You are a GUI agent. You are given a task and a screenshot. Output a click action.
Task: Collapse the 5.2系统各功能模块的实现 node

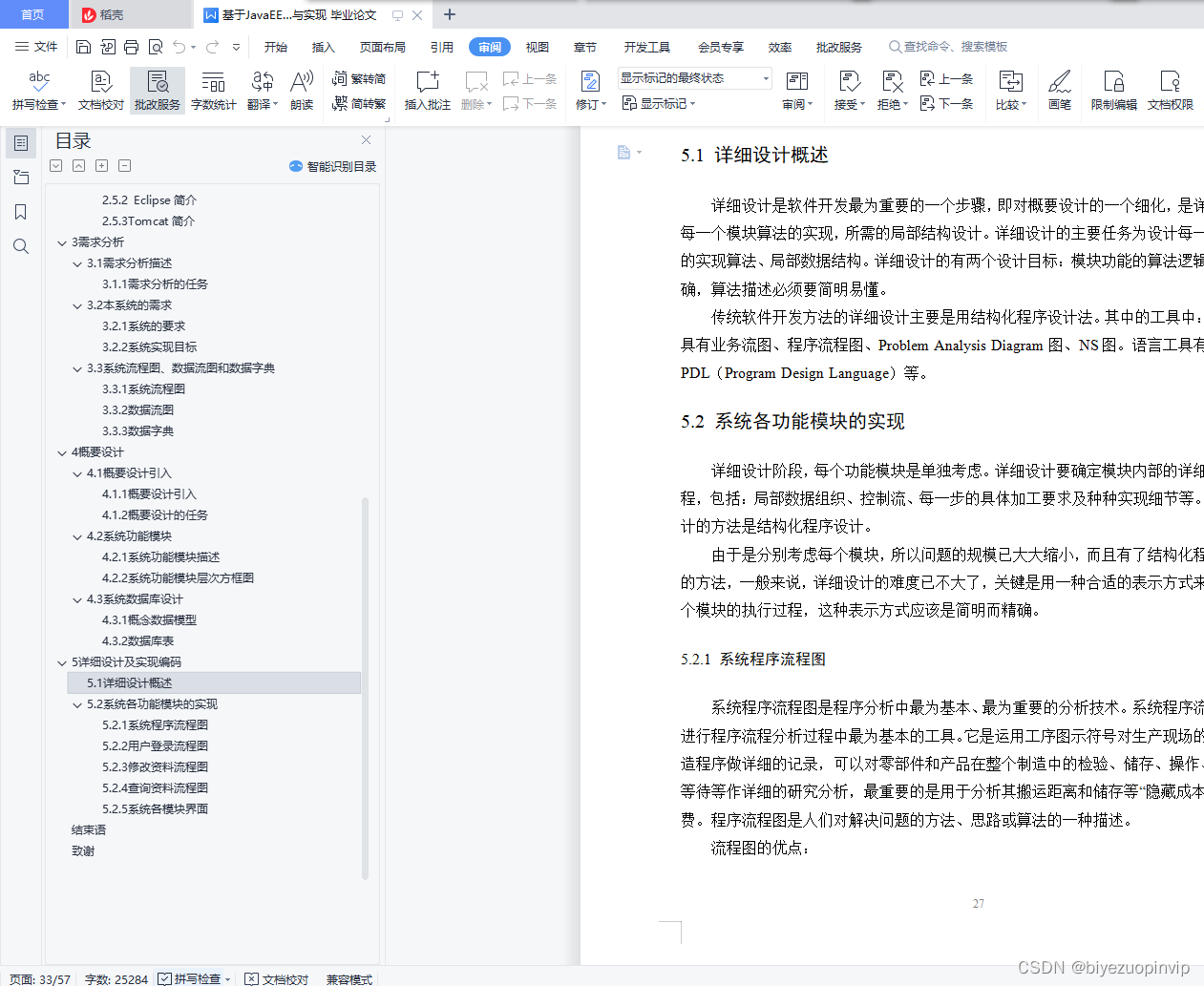point(77,704)
